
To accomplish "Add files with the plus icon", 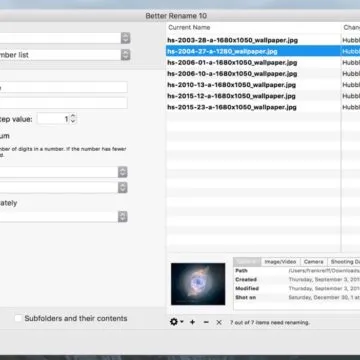I will coord(192,322).
